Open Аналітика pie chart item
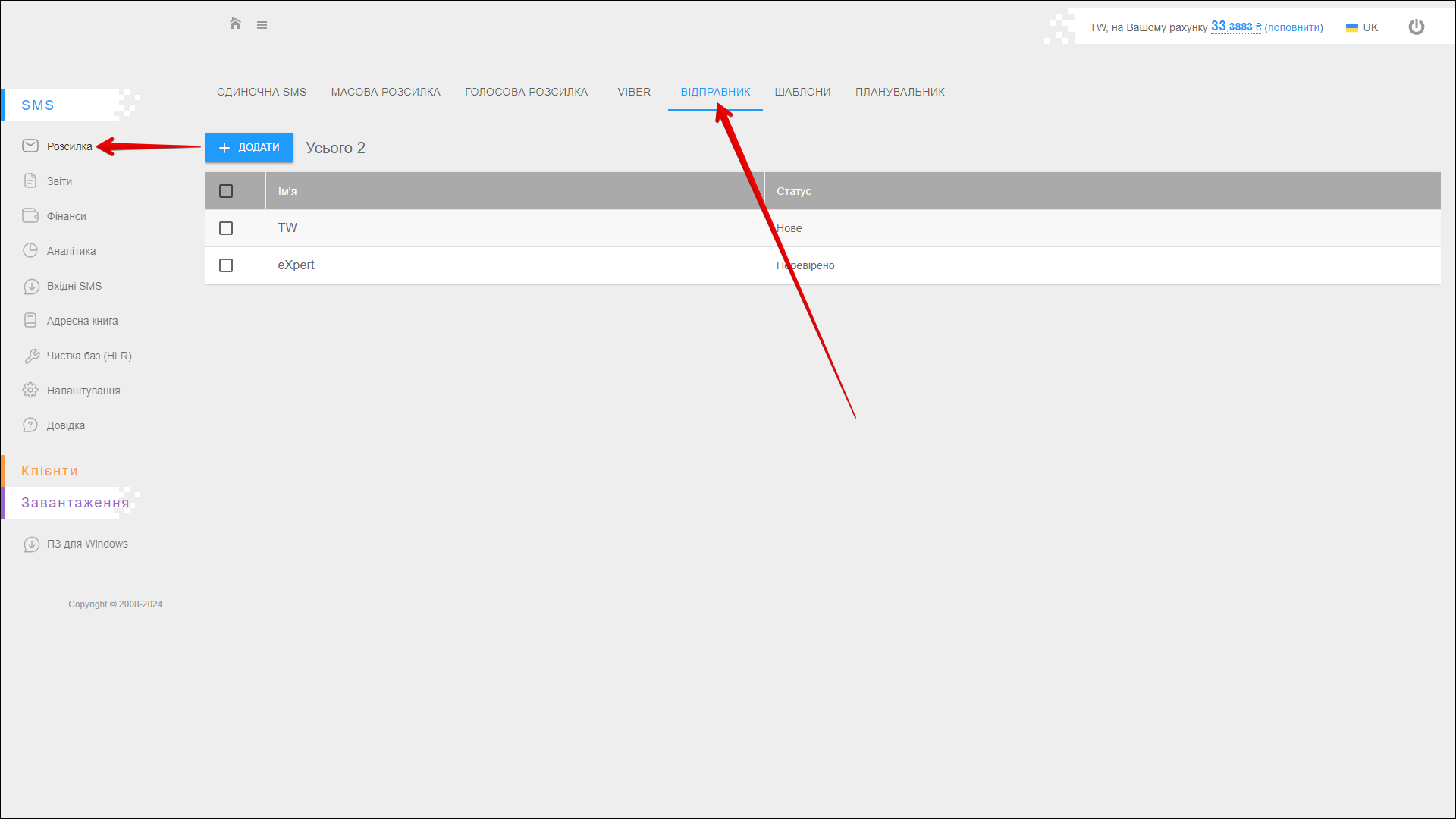This screenshot has width=1456, height=819. 71,251
